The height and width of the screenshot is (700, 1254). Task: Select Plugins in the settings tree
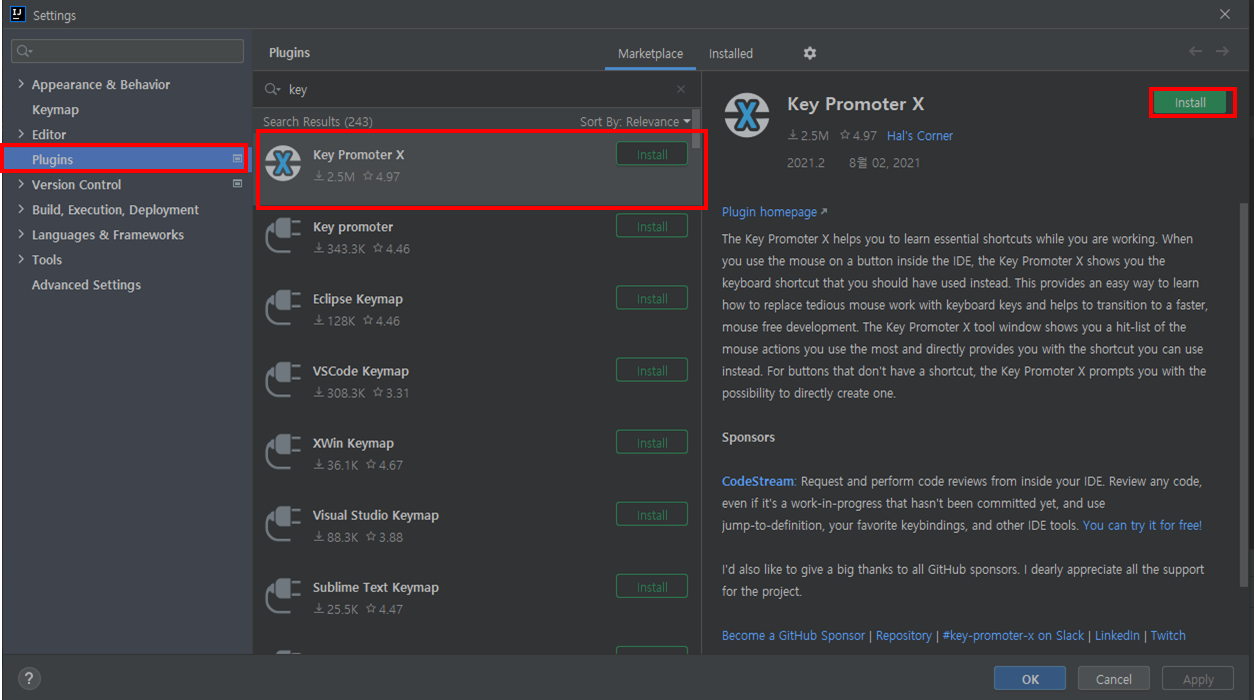(x=126, y=159)
